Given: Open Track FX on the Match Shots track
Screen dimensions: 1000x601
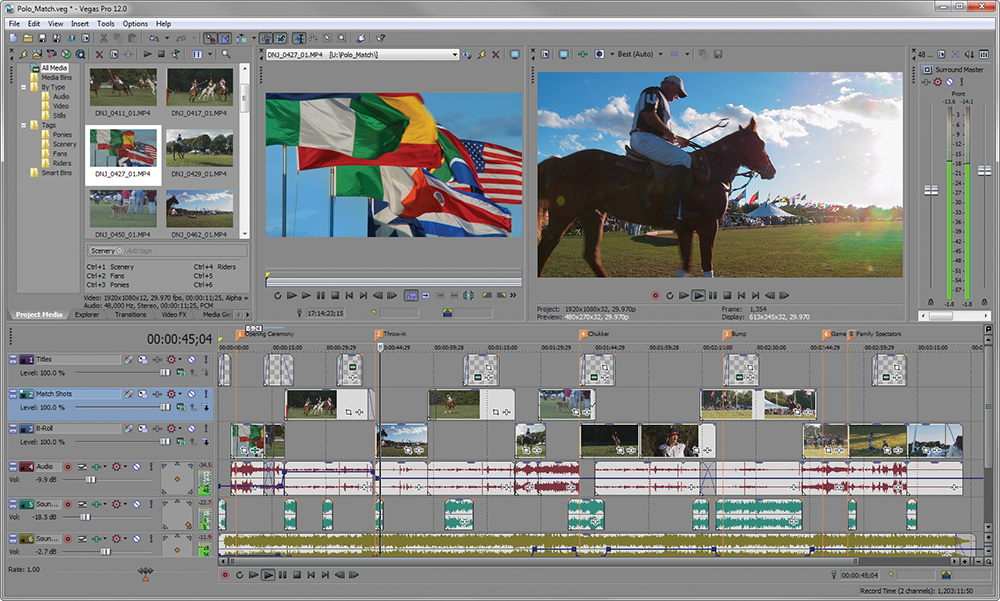Looking at the screenshot, I should (x=128, y=393).
